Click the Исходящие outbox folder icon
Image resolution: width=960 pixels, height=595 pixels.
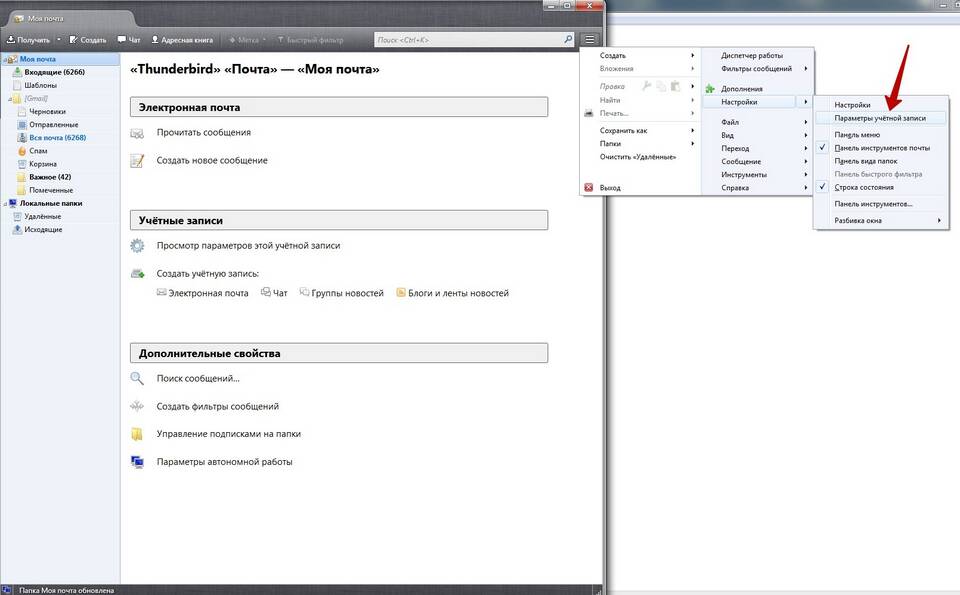(18, 230)
